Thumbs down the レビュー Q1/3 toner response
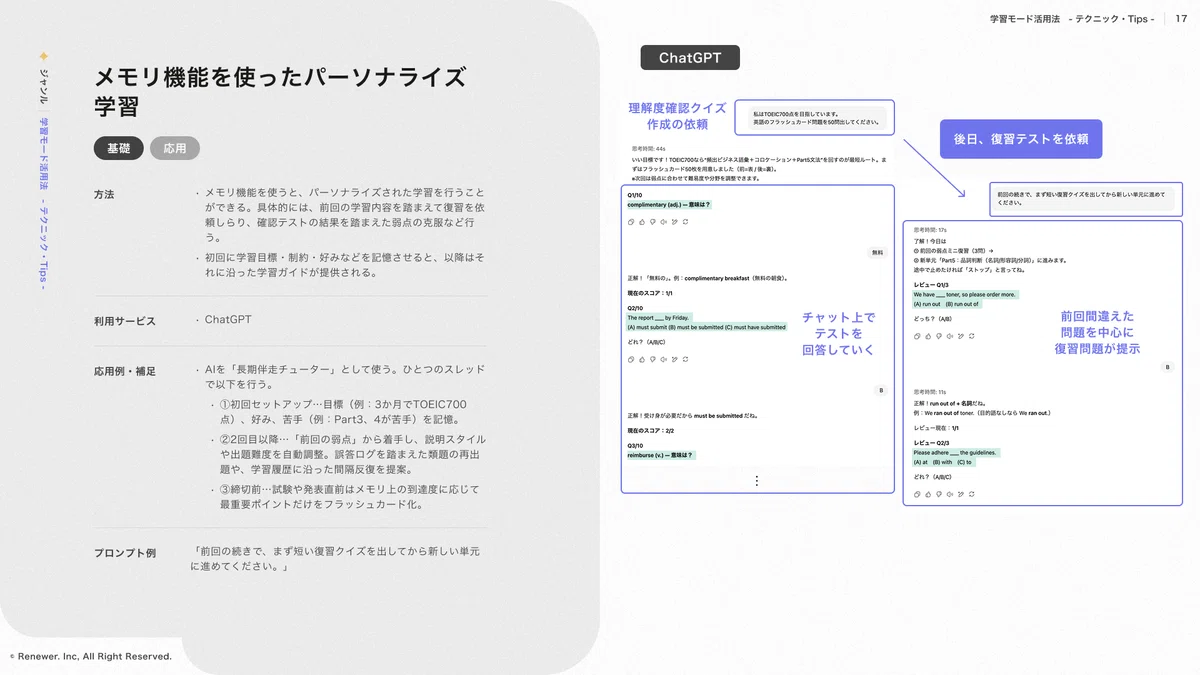Image resolution: width=1200 pixels, height=675 pixels. coord(939,336)
